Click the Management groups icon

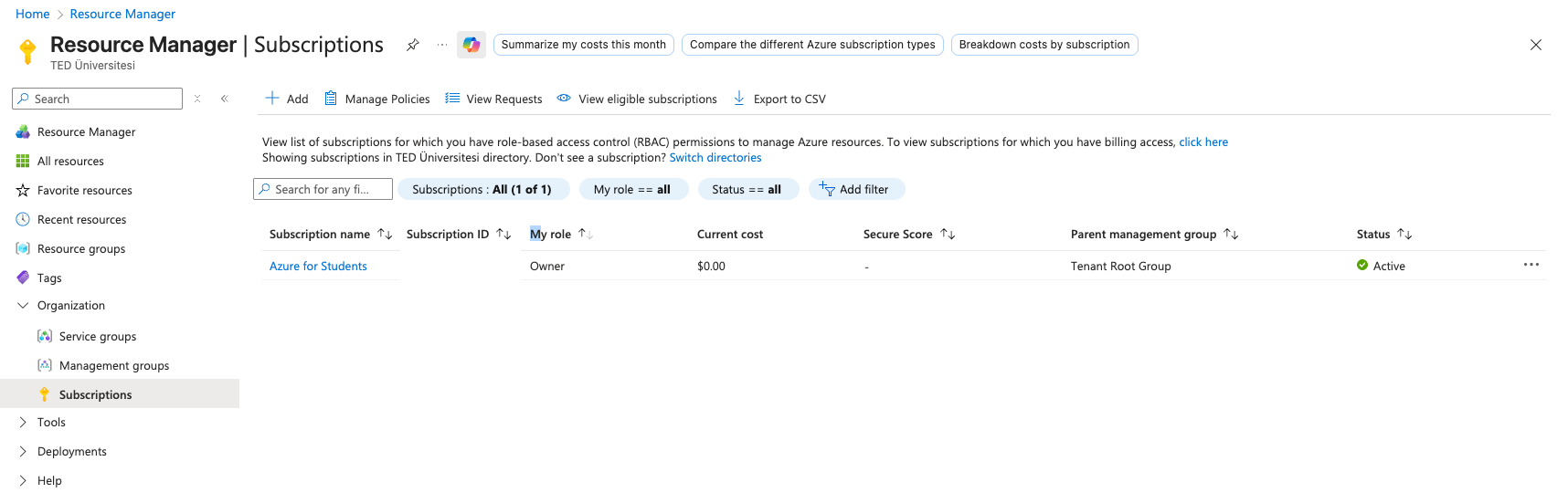click(45, 365)
